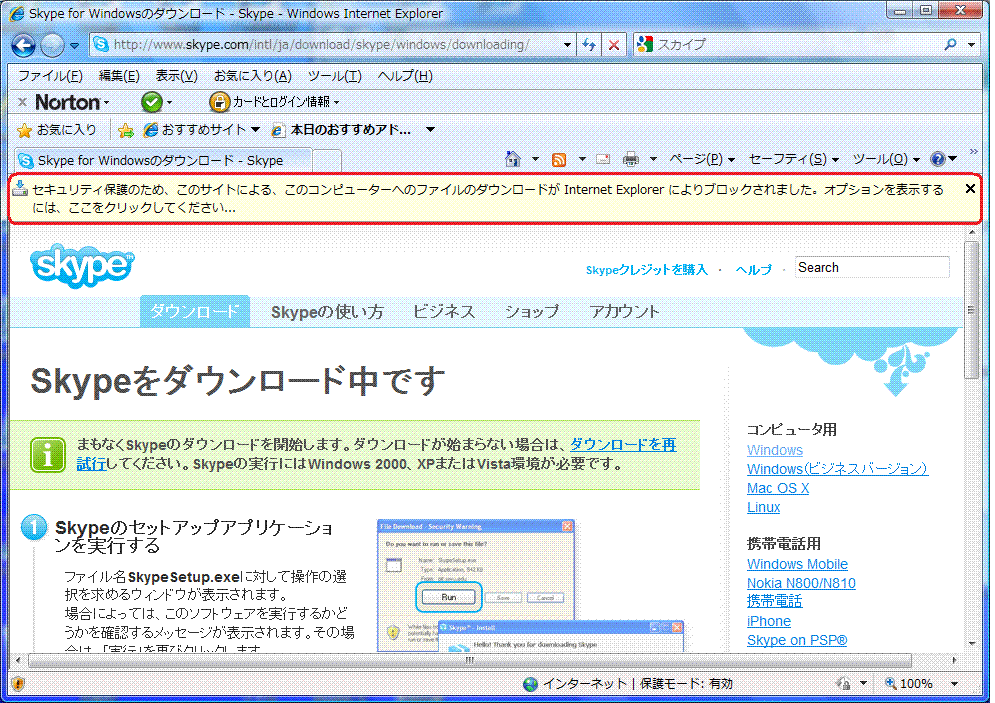995x703 pixels.
Task: Click the Norton padlock identity icon
Action: click(x=219, y=102)
